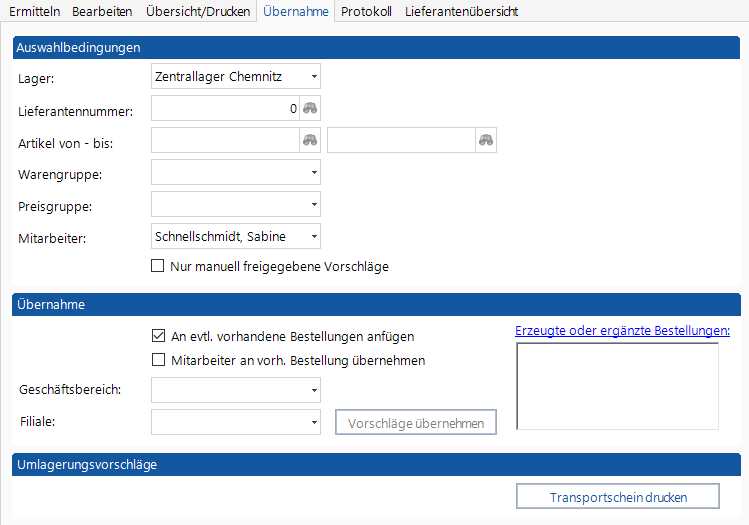Image resolution: width=749 pixels, height=525 pixels.
Task: Enable 'Nur manuell freigegebene Vorschläge' checkbox
Action: tap(157, 267)
